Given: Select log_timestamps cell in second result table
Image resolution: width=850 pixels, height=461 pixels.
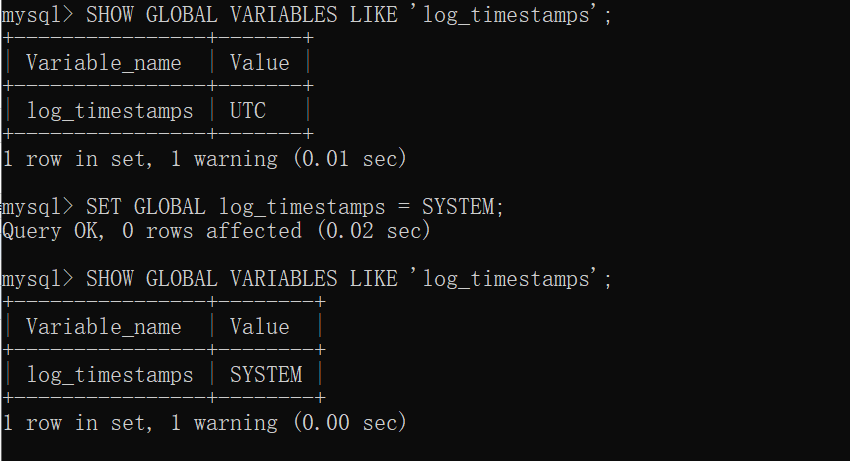Looking at the screenshot, I should [x=110, y=375].
